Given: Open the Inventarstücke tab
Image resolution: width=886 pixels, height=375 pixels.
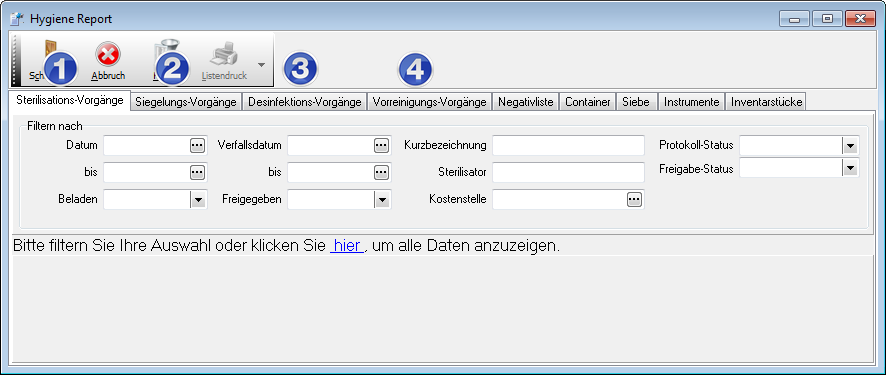Looking at the screenshot, I should pyautogui.click(x=766, y=102).
